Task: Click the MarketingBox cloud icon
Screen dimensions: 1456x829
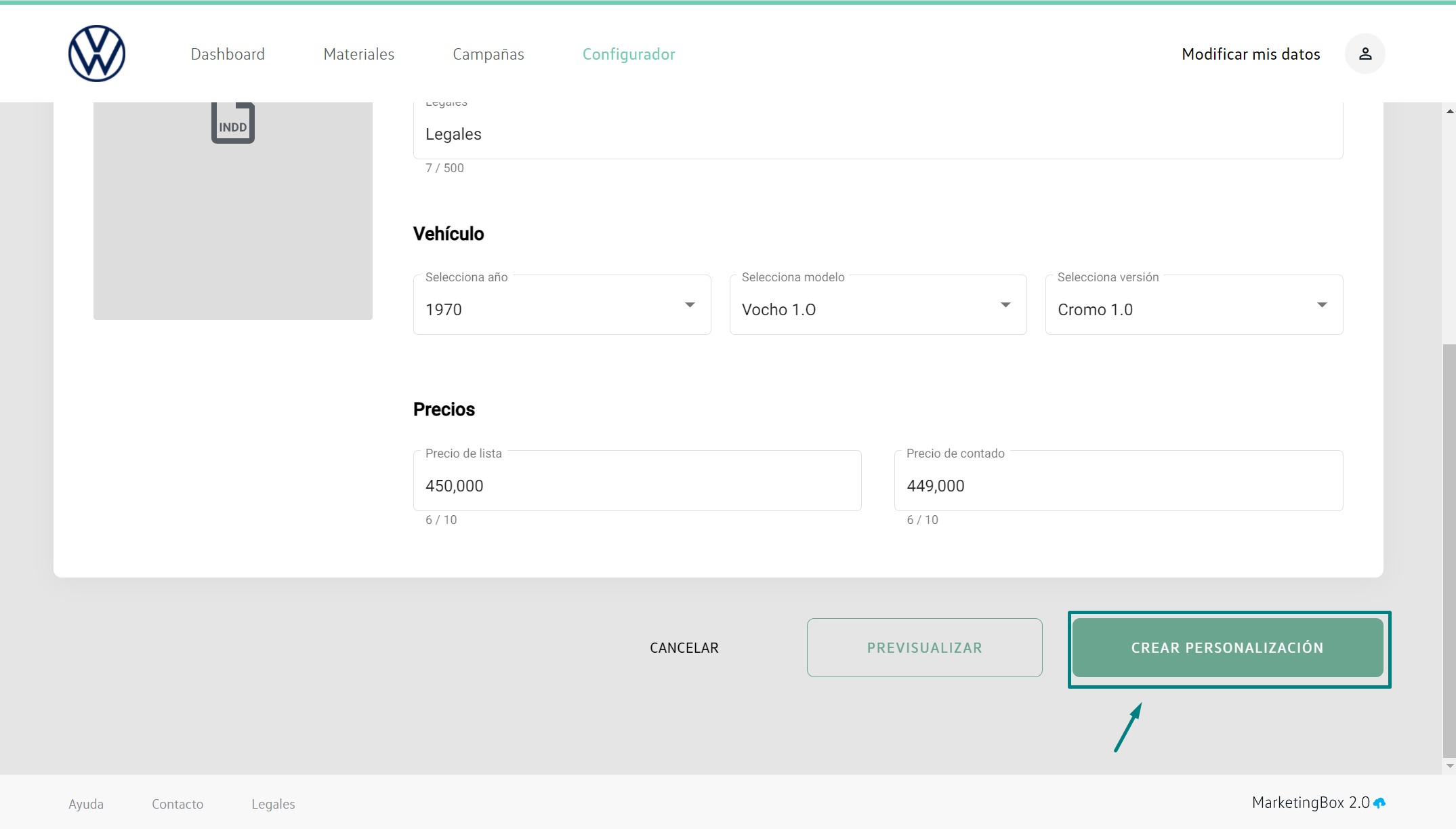Action: point(1379,803)
